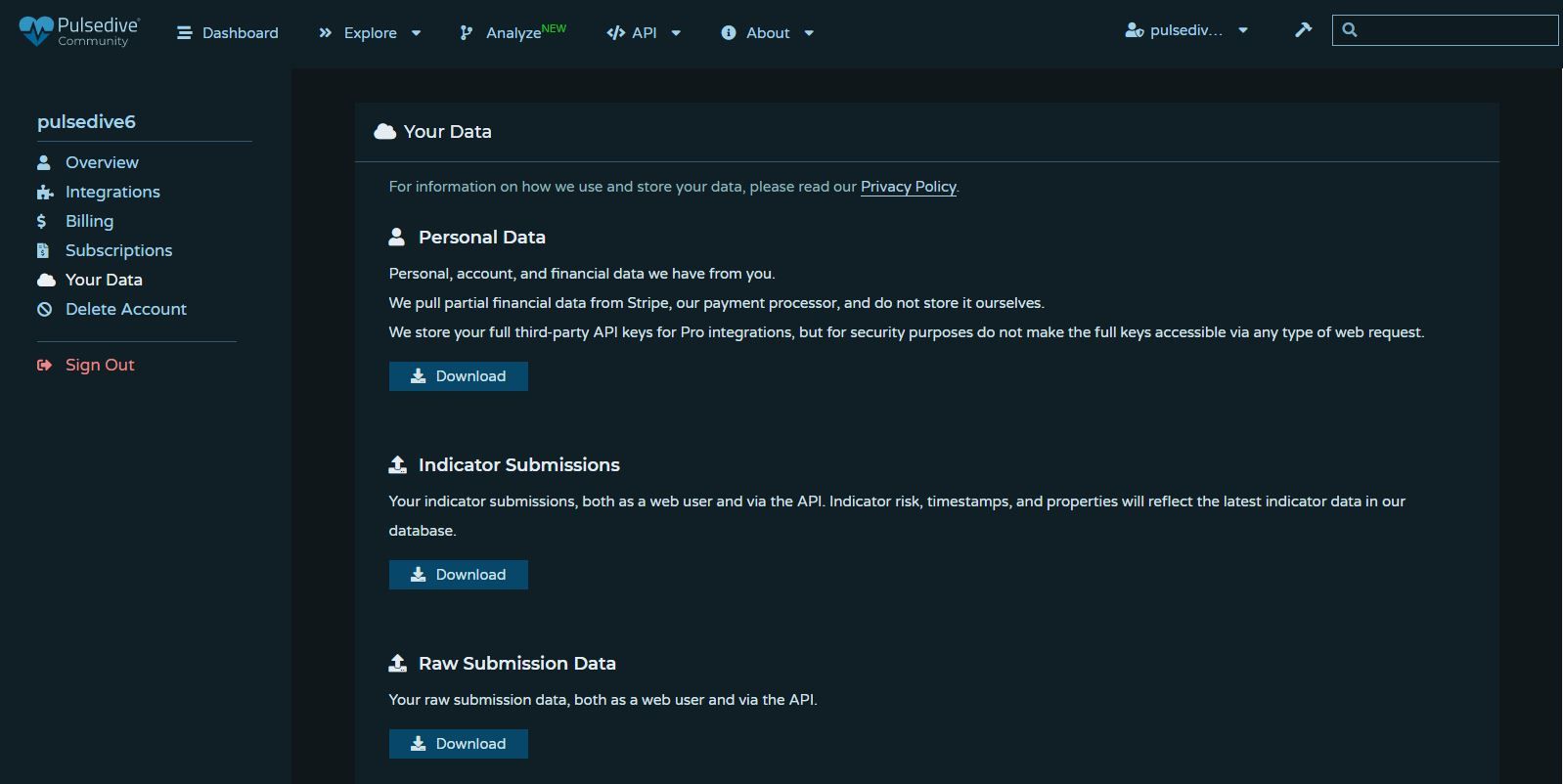Open the About menu
1563x784 pixels.
click(768, 33)
